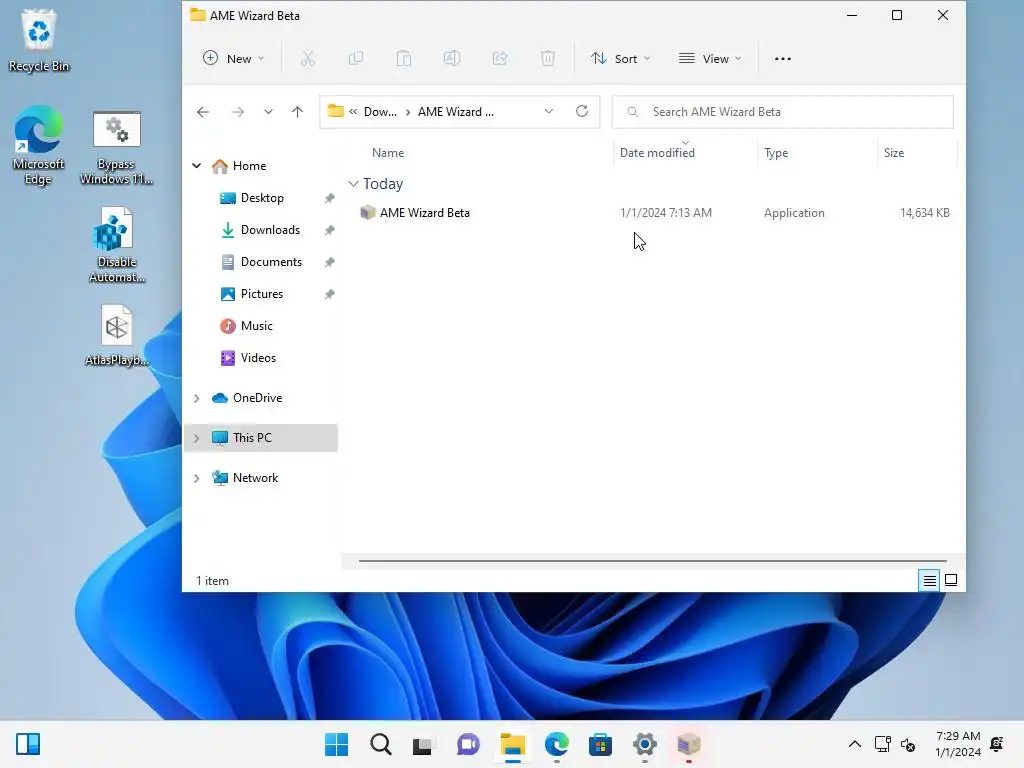Switch to large thumbnails view icon
Viewport: 1024px width, 768px height.
[x=951, y=580]
